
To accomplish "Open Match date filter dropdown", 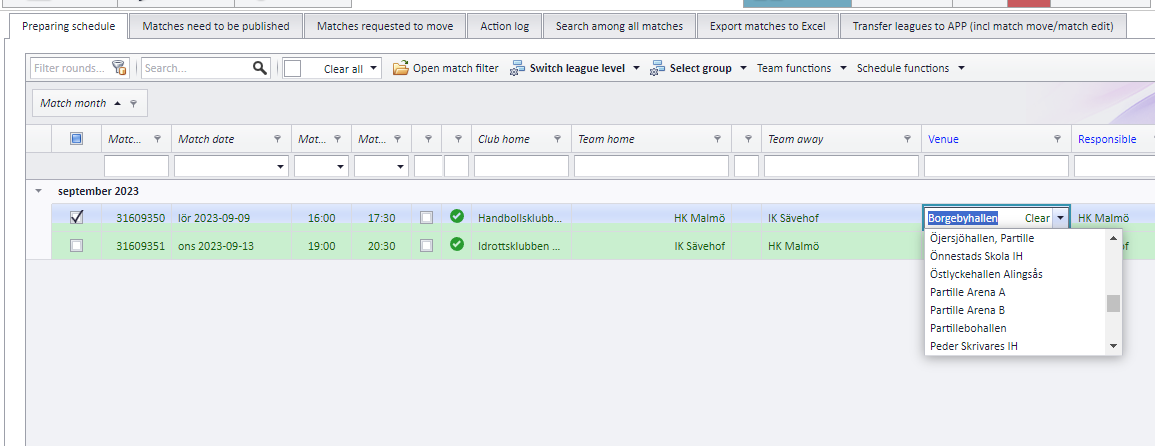I will tap(281, 167).
